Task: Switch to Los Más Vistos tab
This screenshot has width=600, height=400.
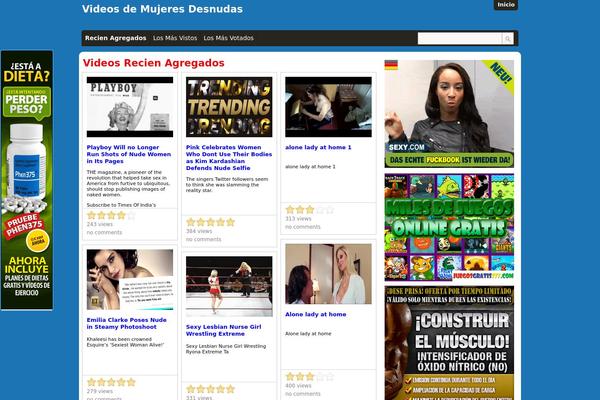Action: pyautogui.click(x=175, y=38)
